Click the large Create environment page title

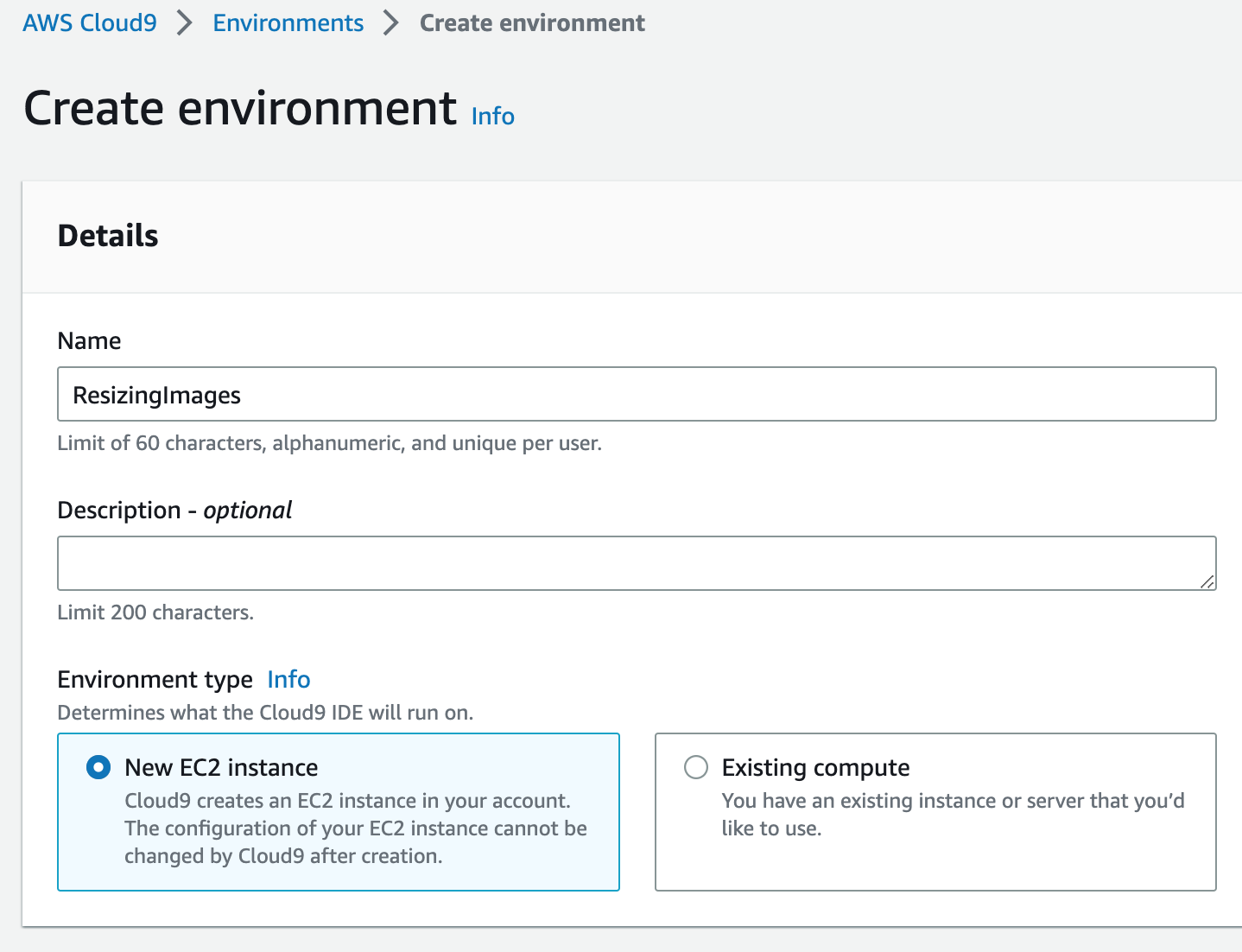click(240, 109)
